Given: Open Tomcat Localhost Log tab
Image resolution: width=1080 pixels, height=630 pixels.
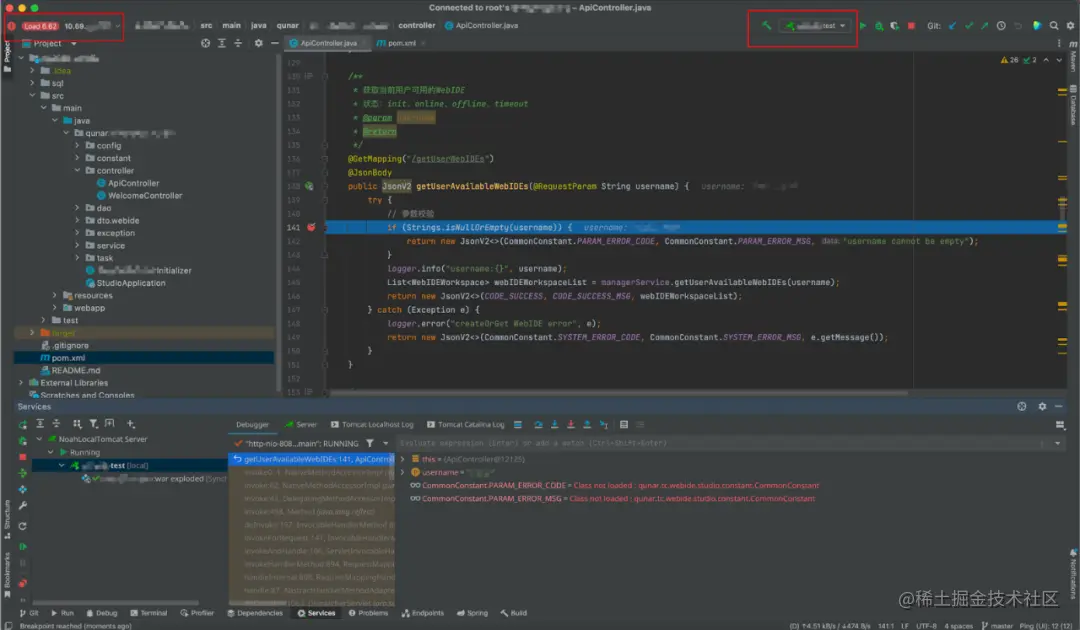Looking at the screenshot, I should point(372,425).
